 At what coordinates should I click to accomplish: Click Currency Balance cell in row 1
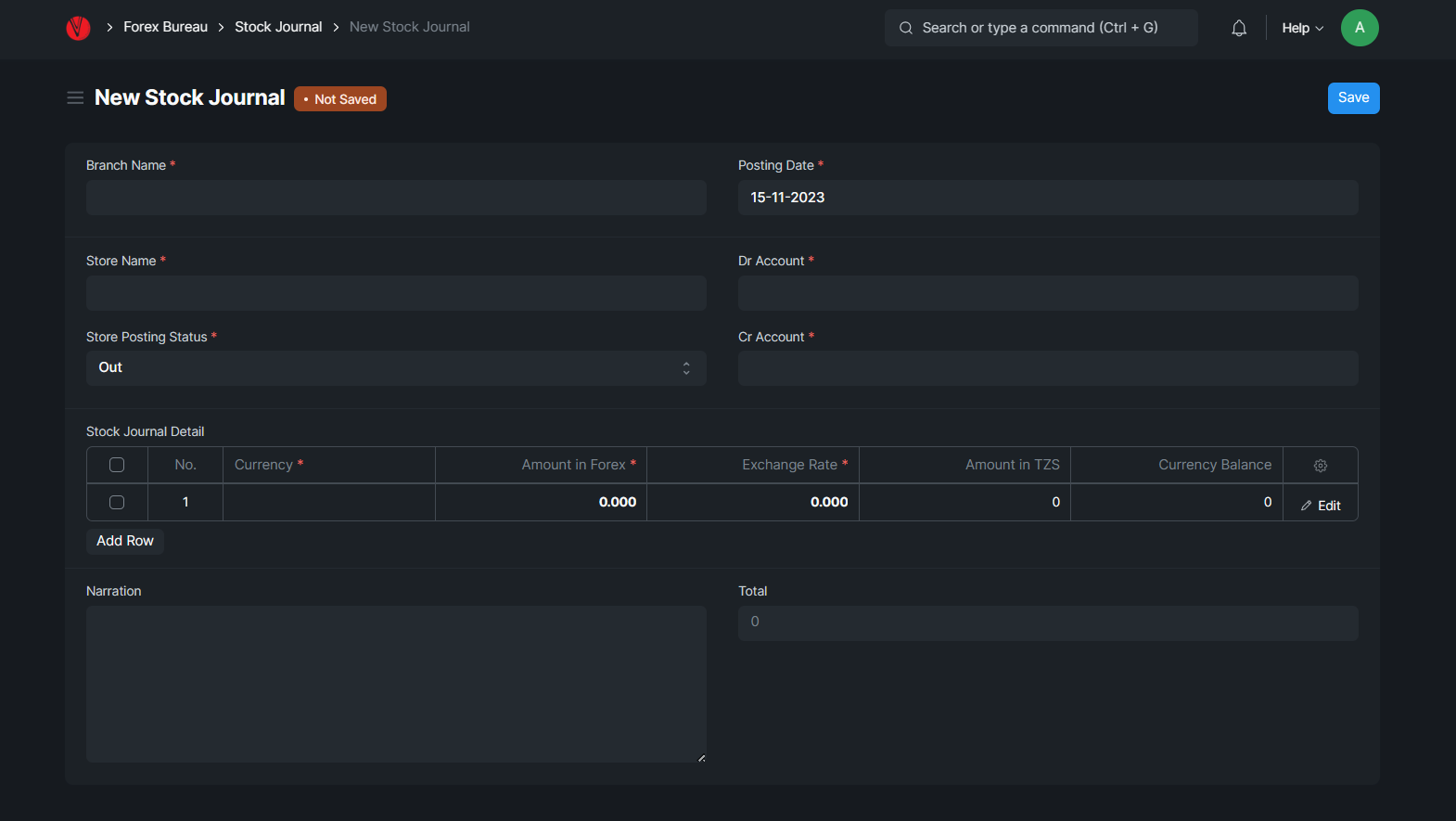coord(1177,502)
